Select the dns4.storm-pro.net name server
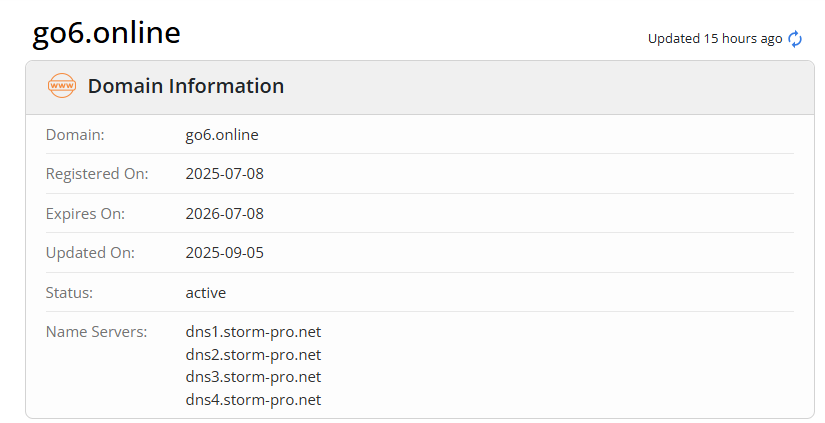This screenshot has height=423, width=825. [253, 400]
